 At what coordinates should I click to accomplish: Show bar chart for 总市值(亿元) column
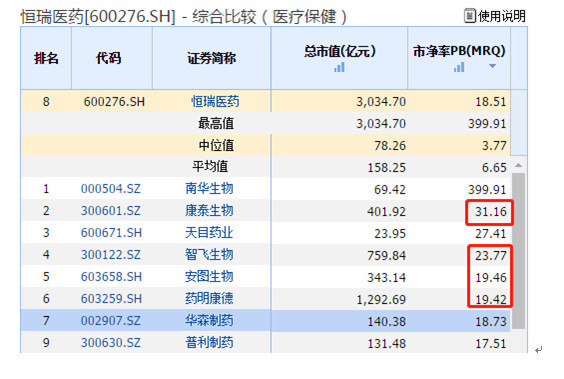pyautogui.click(x=339, y=67)
